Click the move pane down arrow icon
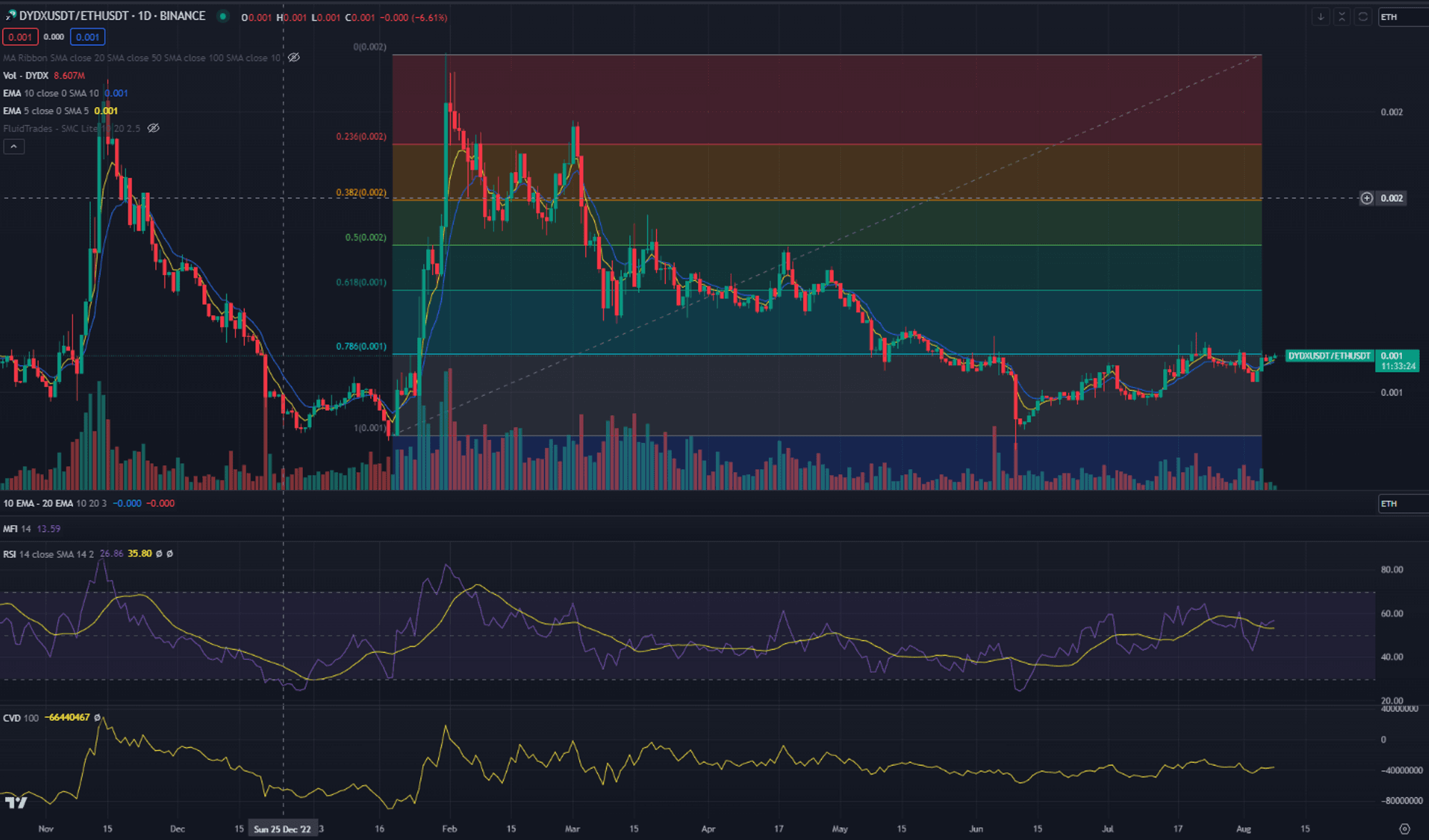The image size is (1429, 840). (1320, 16)
